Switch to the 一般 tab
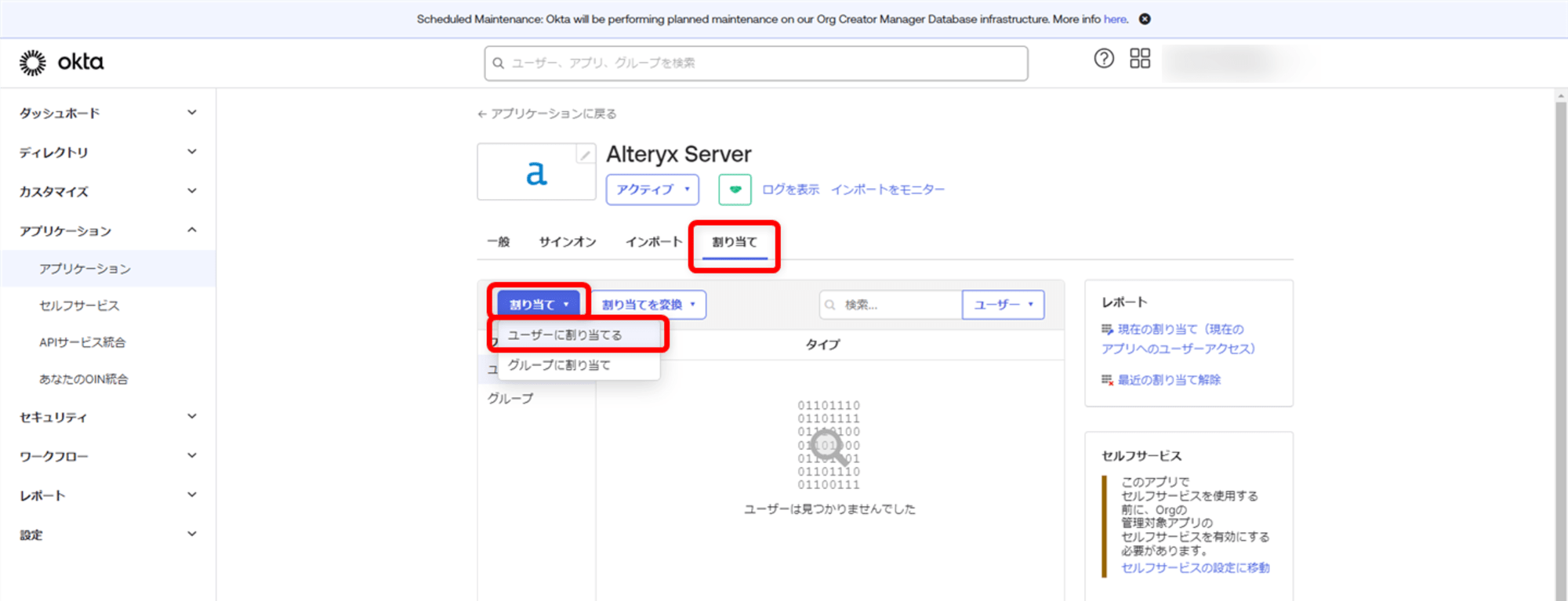The image size is (1568, 601). [499, 242]
